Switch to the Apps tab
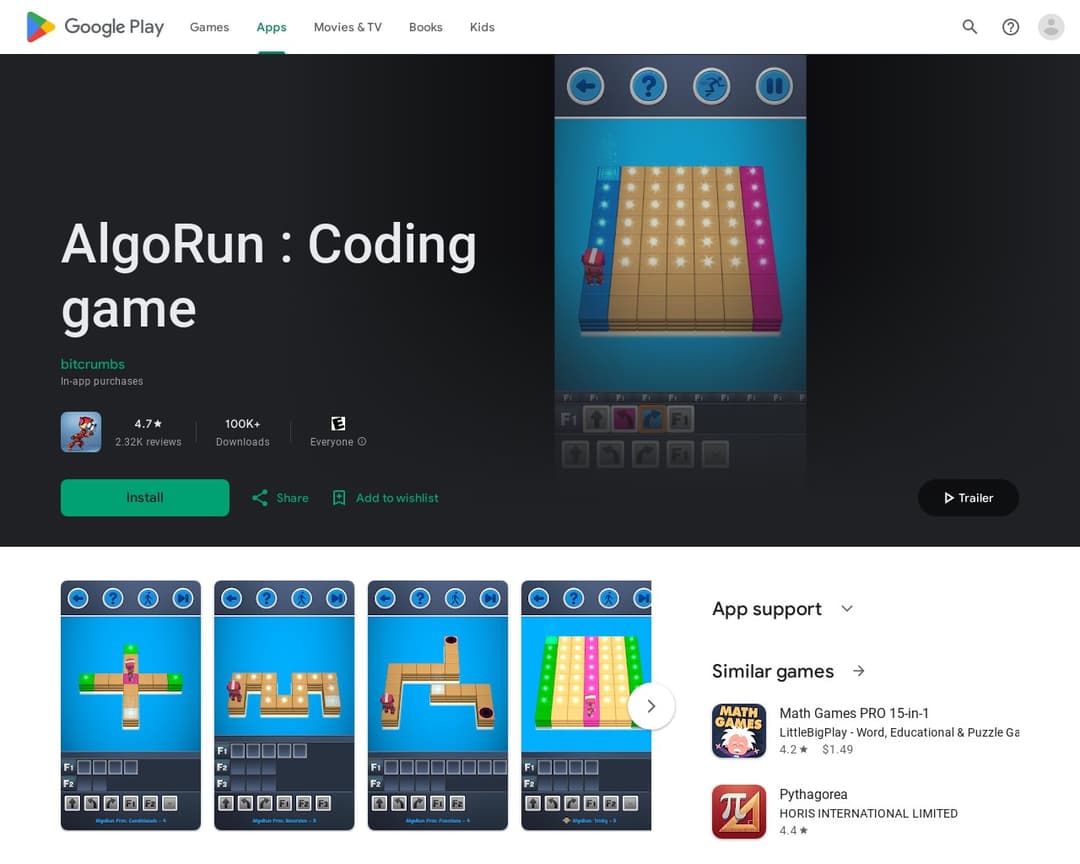Viewport: 1080px width, 864px height. pyautogui.click(x=271, y=27)
